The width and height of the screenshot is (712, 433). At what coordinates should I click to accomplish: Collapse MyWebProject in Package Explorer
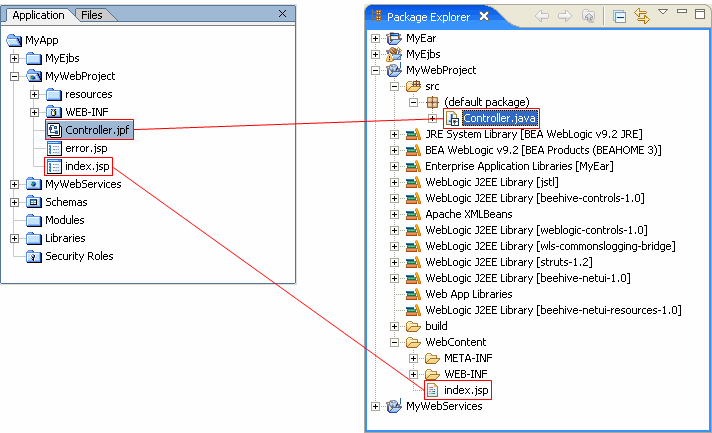pos(375,70)
